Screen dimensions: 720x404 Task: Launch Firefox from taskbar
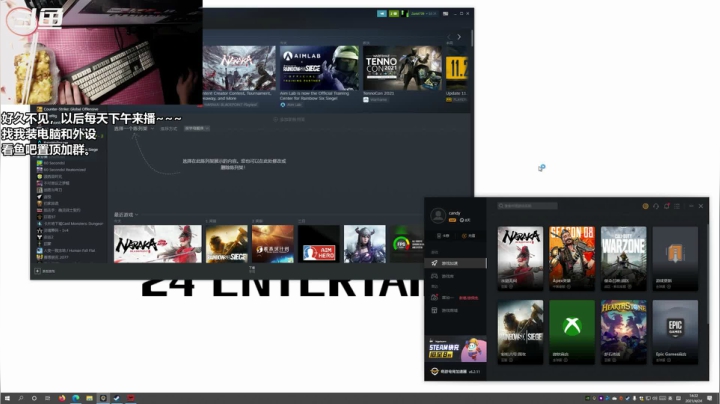[x=62, y=398]
